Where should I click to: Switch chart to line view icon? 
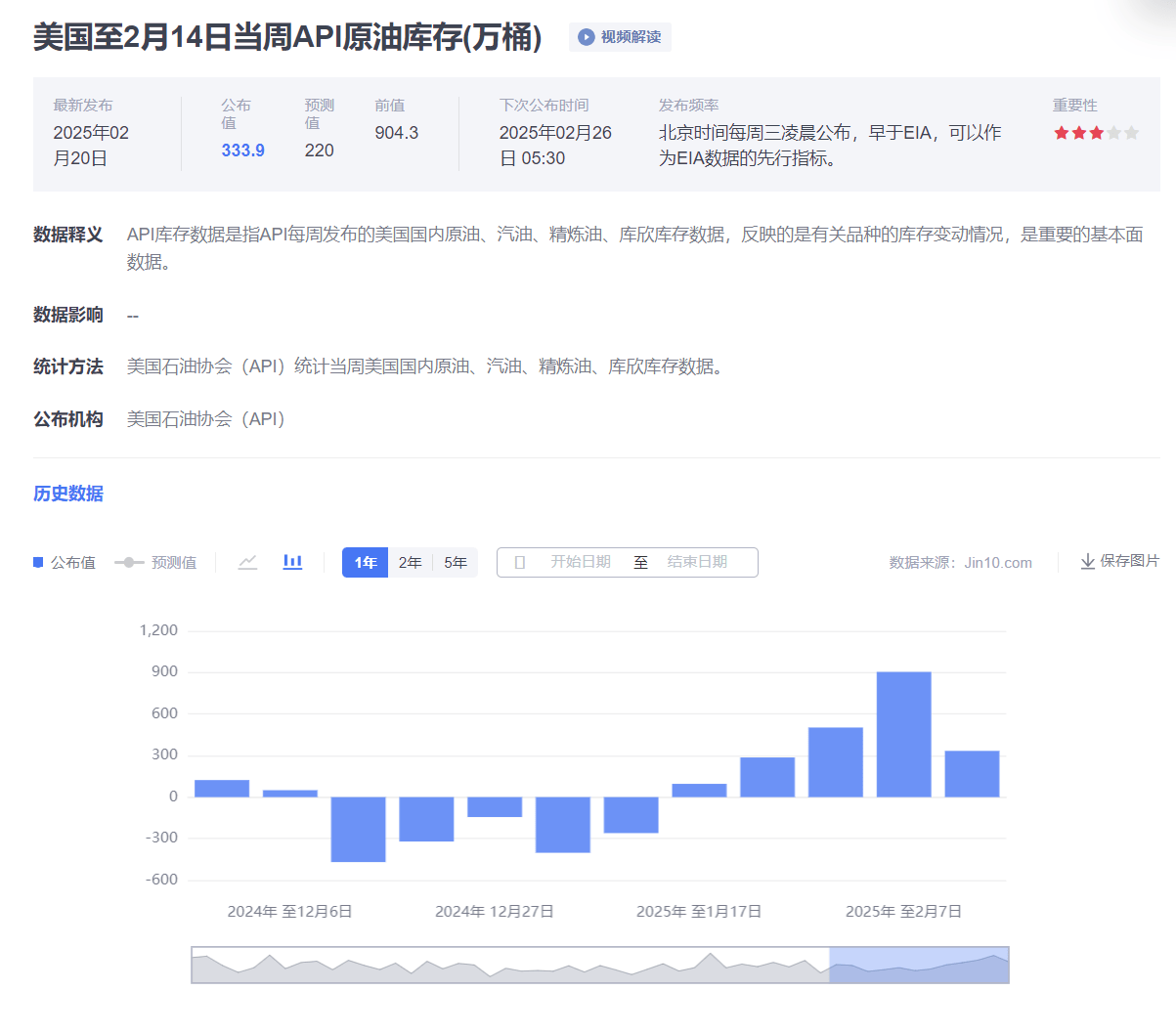point(248,562)
